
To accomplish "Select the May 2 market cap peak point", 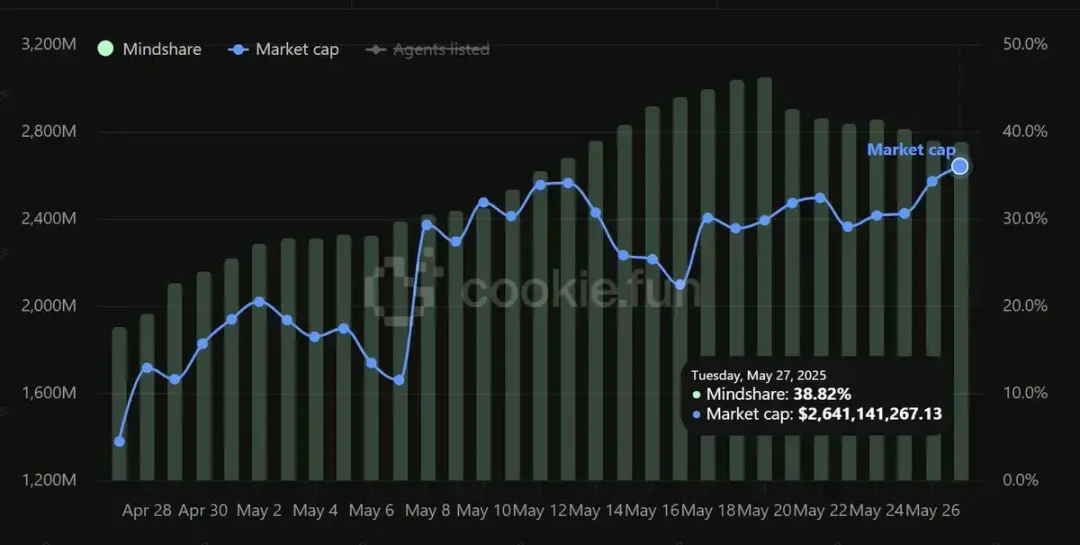I will [259, 302].
